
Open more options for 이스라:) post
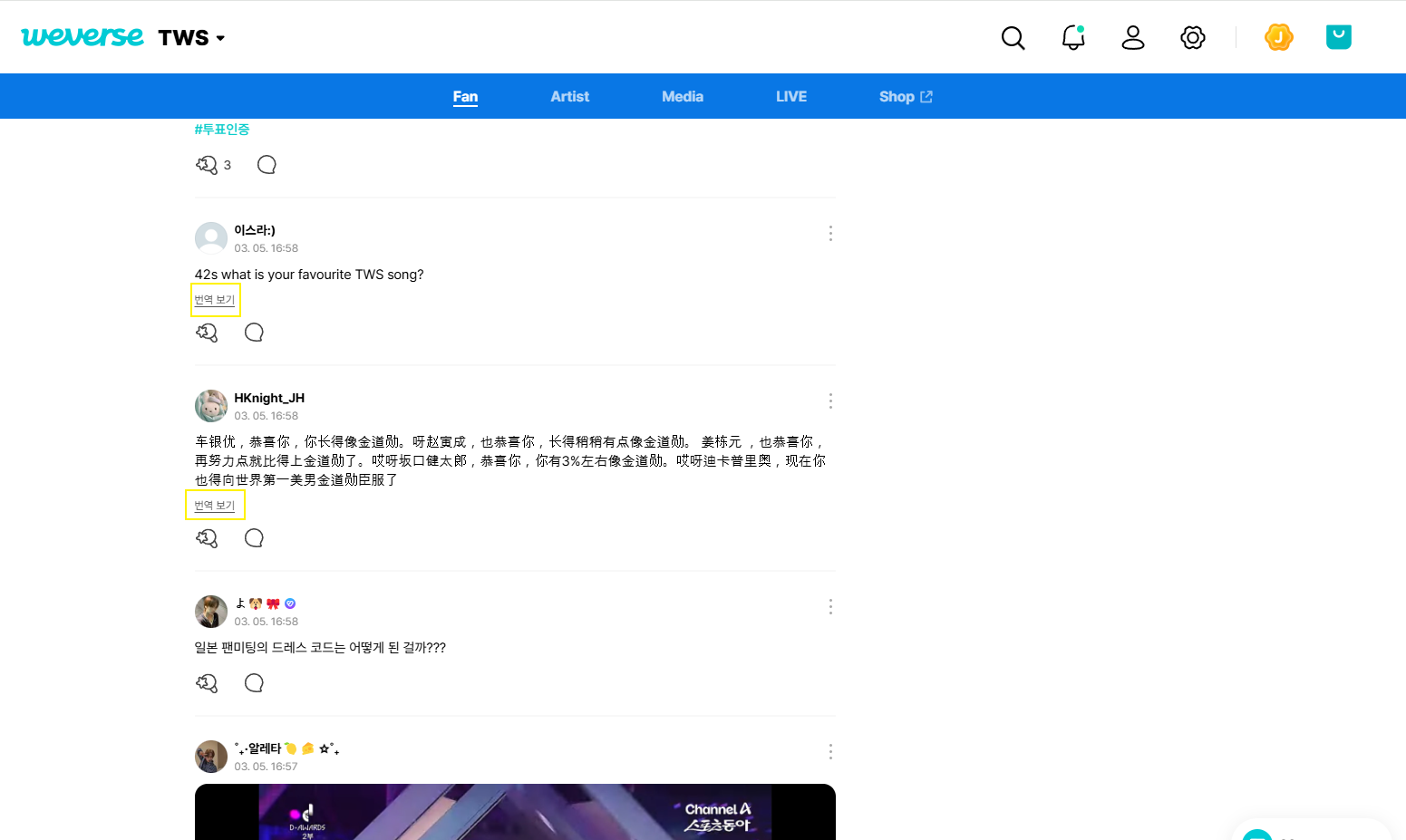(x=830, y=234)
